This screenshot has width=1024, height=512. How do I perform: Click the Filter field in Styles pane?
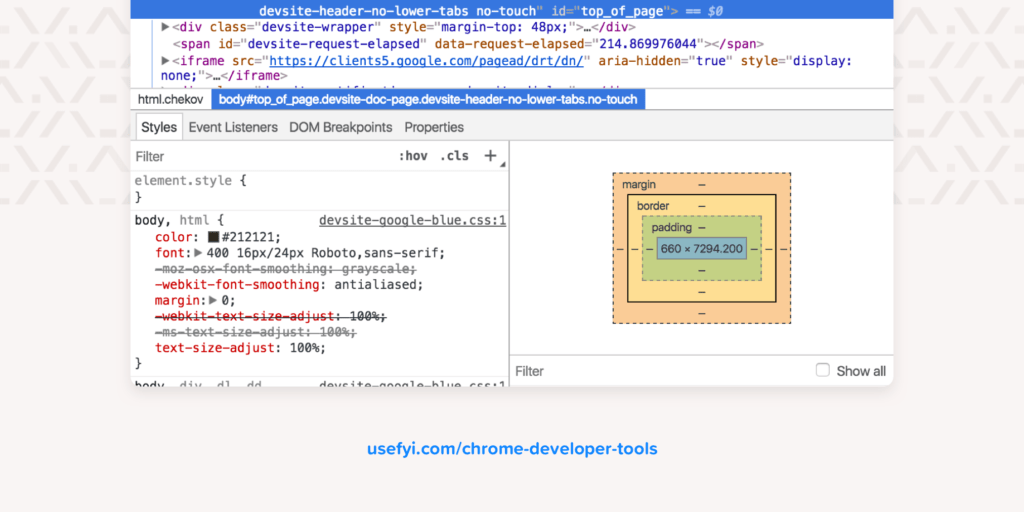(261, 157)
